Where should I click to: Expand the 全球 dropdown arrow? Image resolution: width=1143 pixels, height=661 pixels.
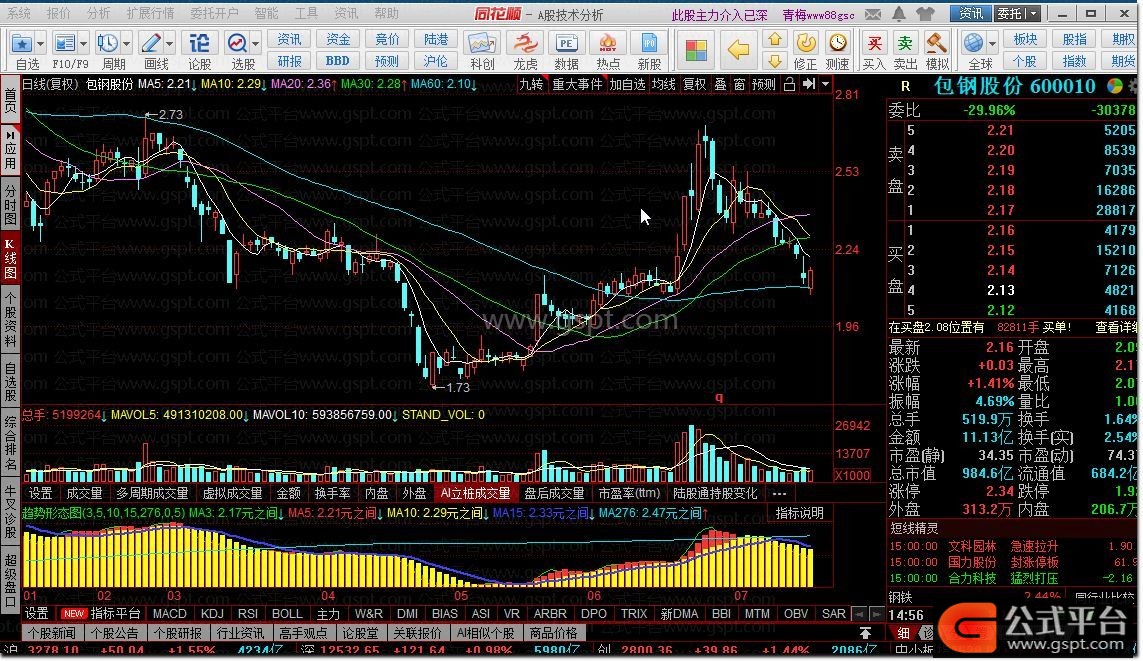992,44
